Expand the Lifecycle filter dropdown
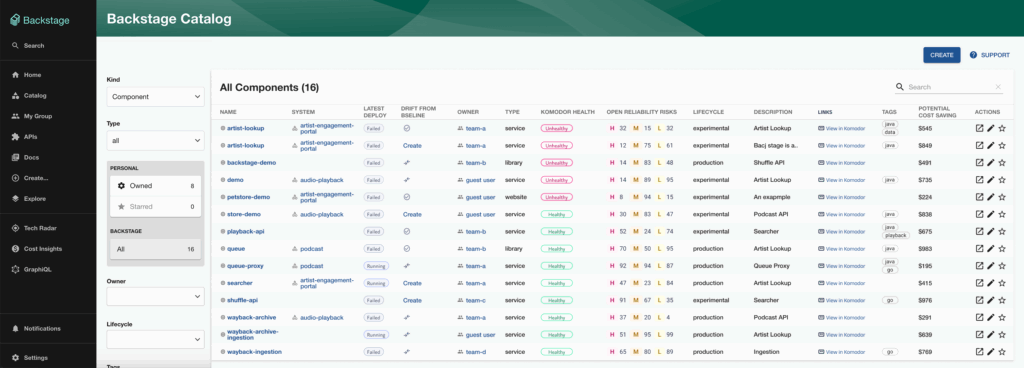Screen dimensions: 1024x368 click(x=155, y=339)
